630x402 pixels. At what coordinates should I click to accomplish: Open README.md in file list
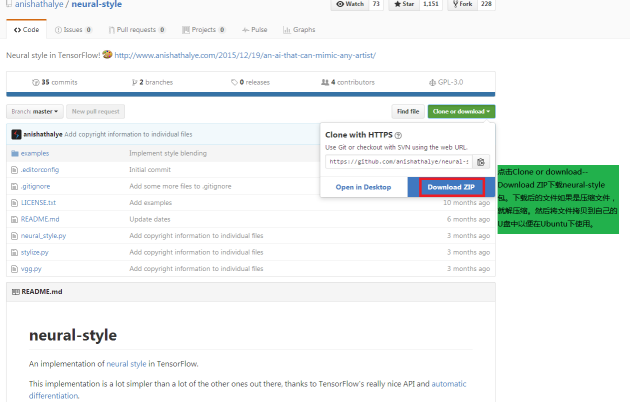[40, 219]
